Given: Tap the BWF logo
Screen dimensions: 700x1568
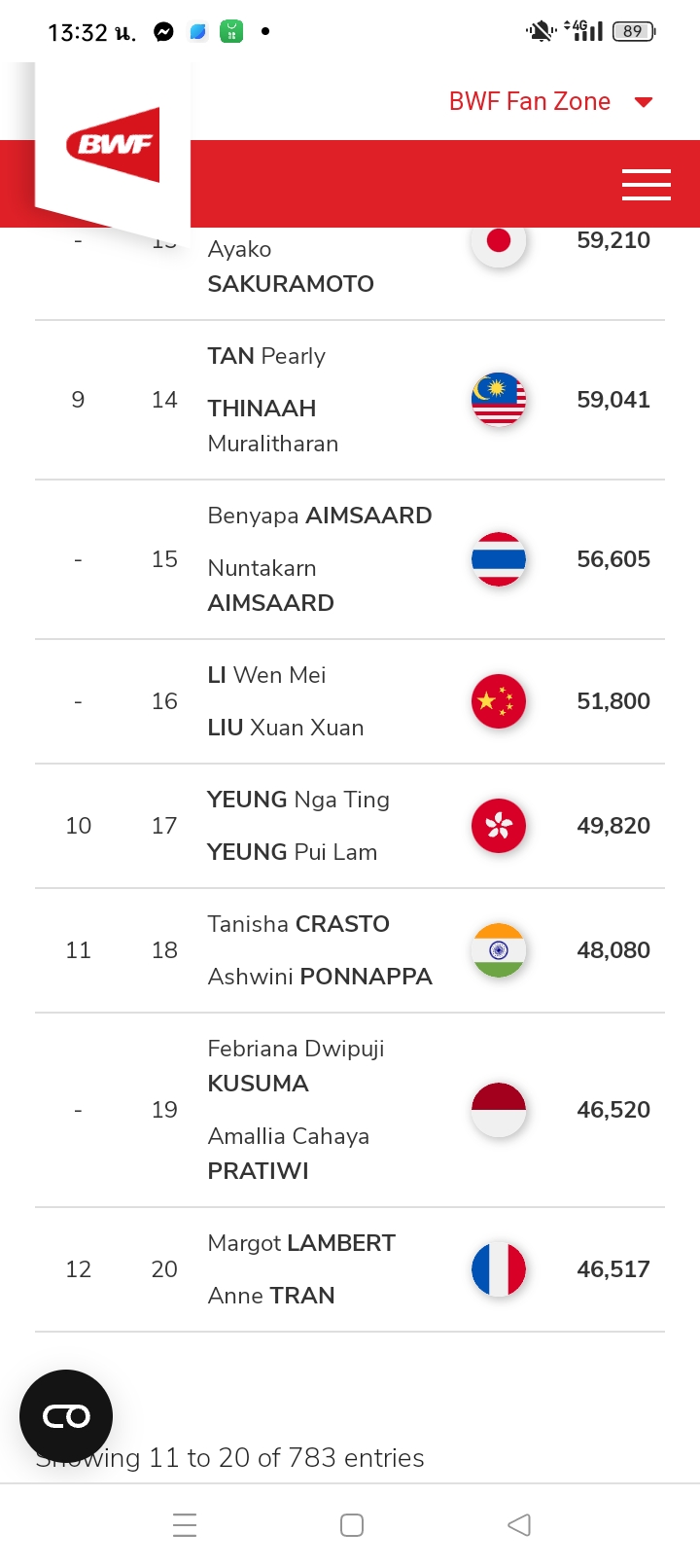Looking at the screenshot, I should coord(113,145).
